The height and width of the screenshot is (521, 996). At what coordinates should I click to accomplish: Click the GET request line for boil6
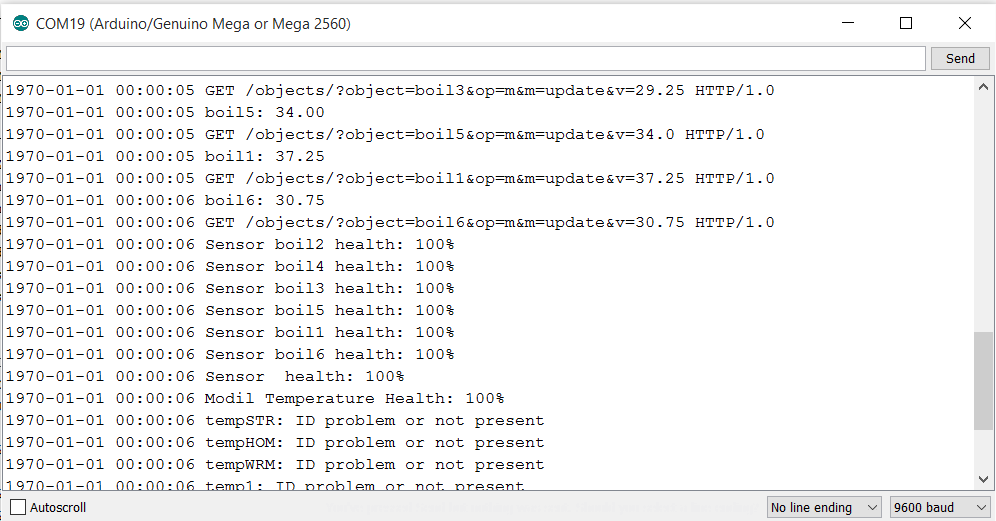click(x=390, y=222)
